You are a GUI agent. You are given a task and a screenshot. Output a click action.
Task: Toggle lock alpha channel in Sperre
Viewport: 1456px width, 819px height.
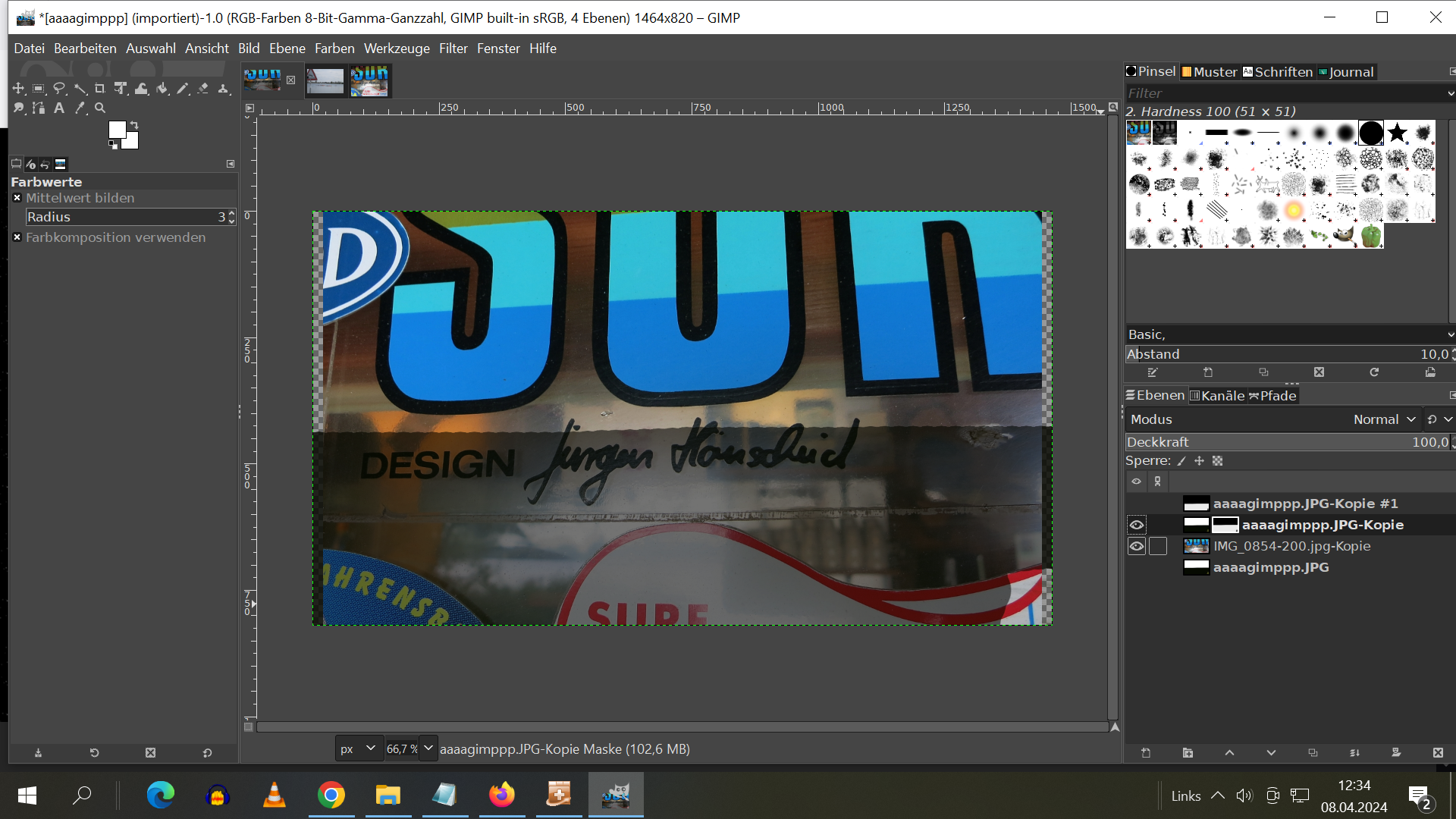(x=1217, y=461)
